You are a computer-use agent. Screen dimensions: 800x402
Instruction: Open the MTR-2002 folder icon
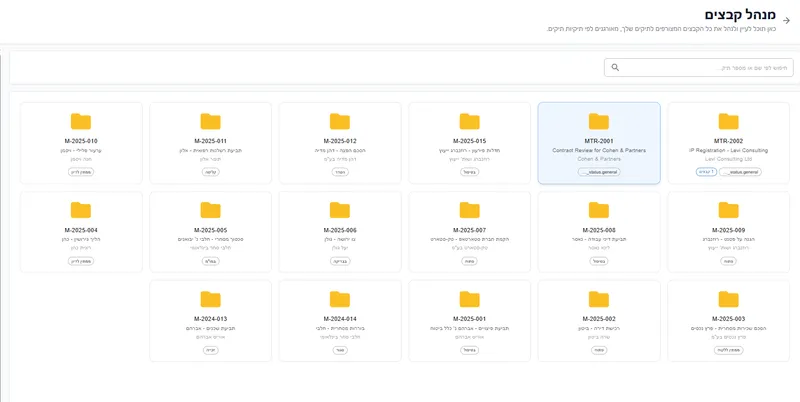pos(728,121)
